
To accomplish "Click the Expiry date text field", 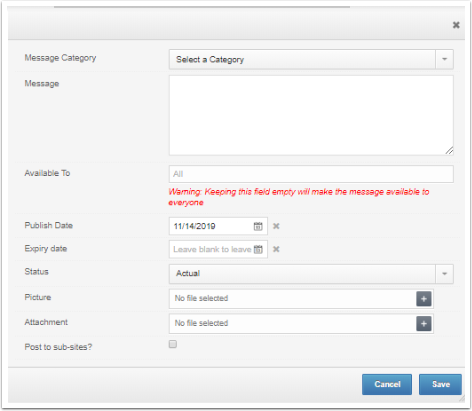I will pyautogui.click(x=212, y=249).
